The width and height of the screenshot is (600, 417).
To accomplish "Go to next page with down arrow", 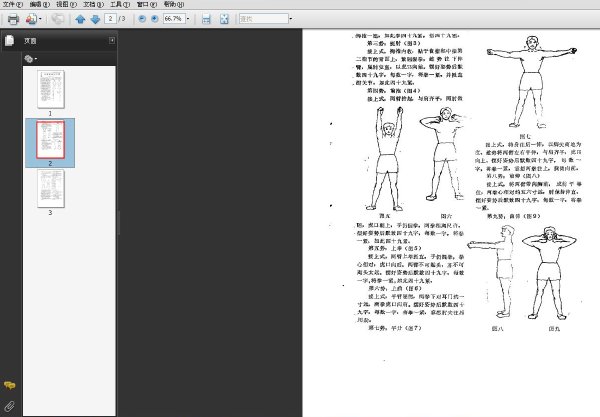I will click(x=95, y=19).
